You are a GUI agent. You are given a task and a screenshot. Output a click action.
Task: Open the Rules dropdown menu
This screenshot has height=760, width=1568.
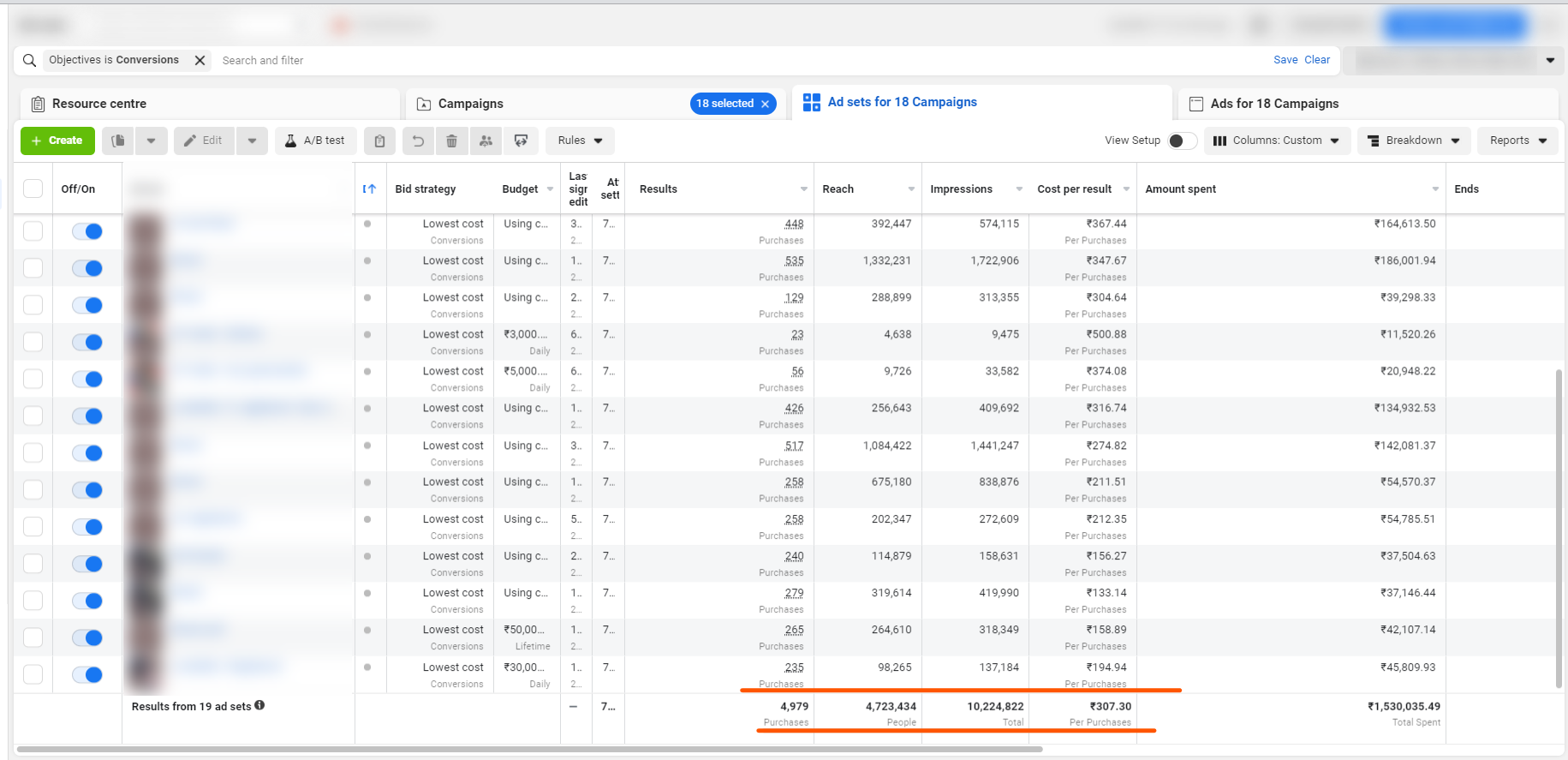(x=580, y=141)
